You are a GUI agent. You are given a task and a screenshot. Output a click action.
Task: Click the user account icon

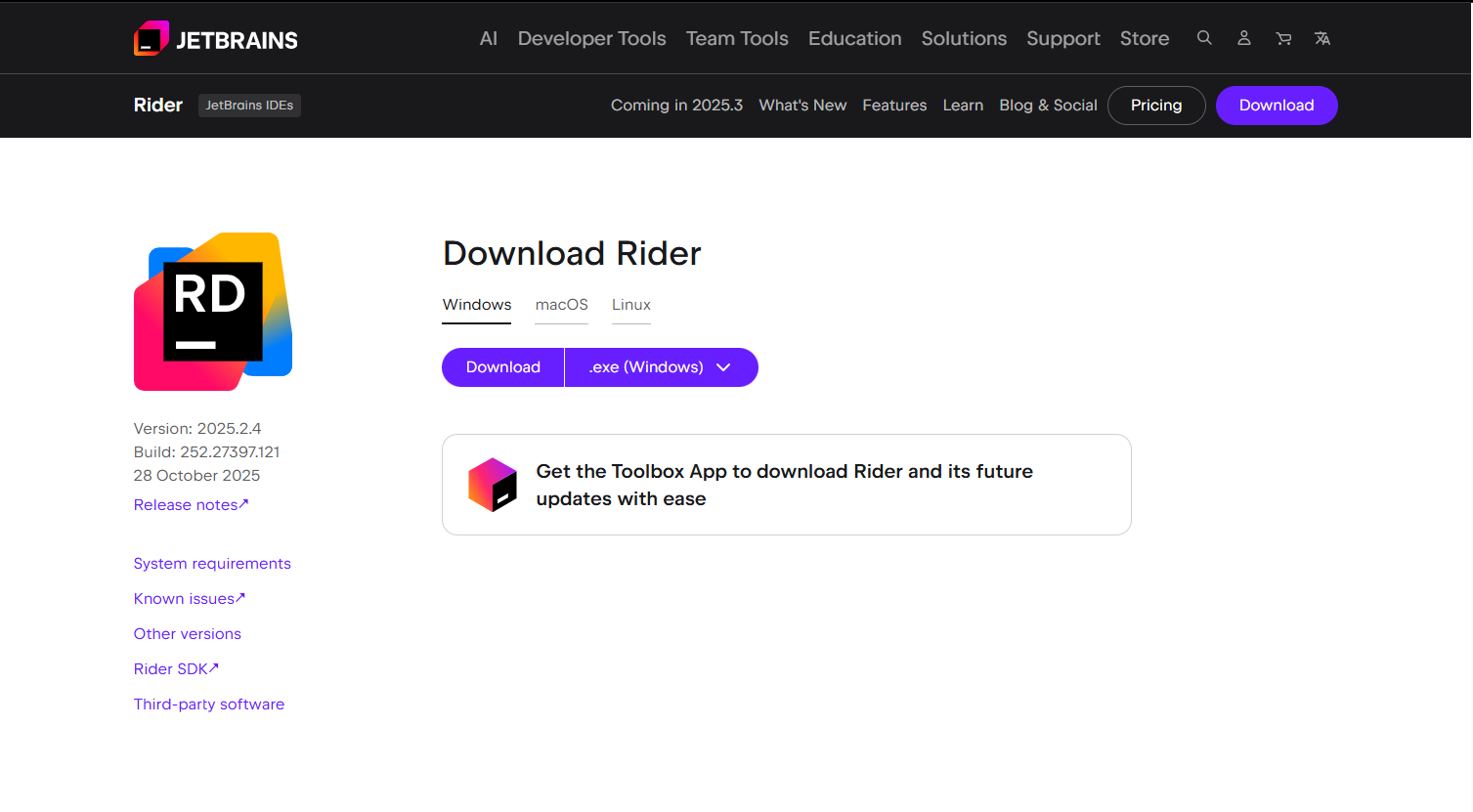[x=1243, y=38]
